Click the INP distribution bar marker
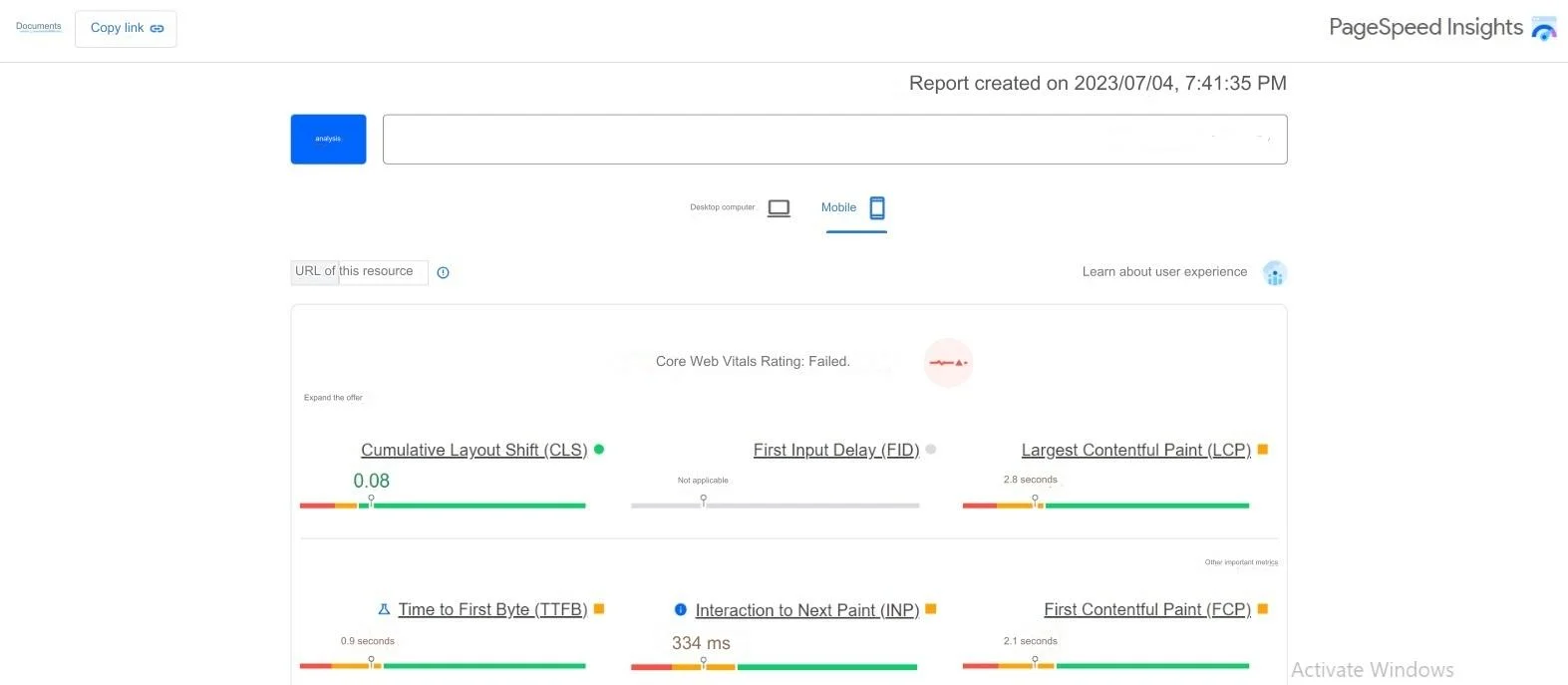This screenshot has width=1568, height=685. [703, 662]
